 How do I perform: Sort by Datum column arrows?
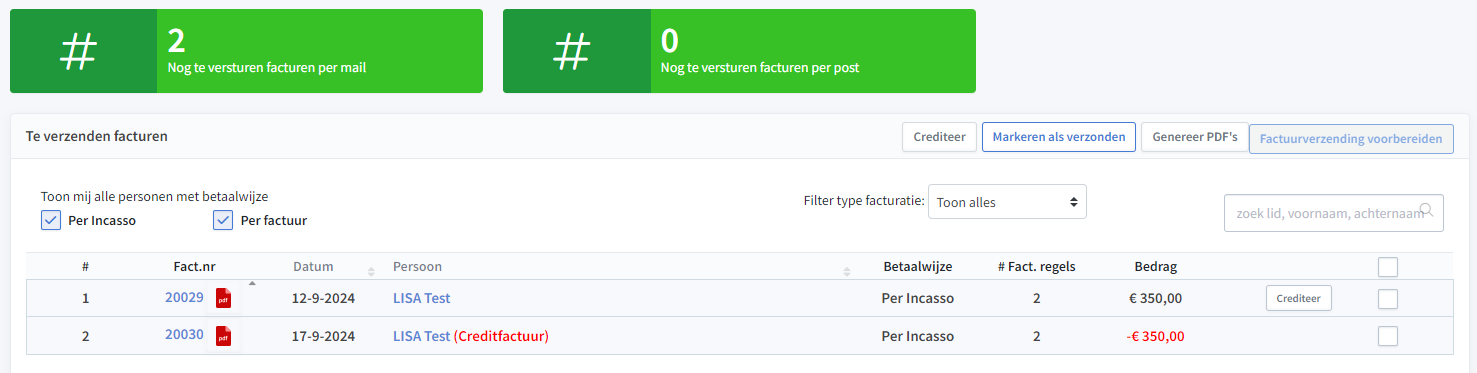click(x=371, y=271)
